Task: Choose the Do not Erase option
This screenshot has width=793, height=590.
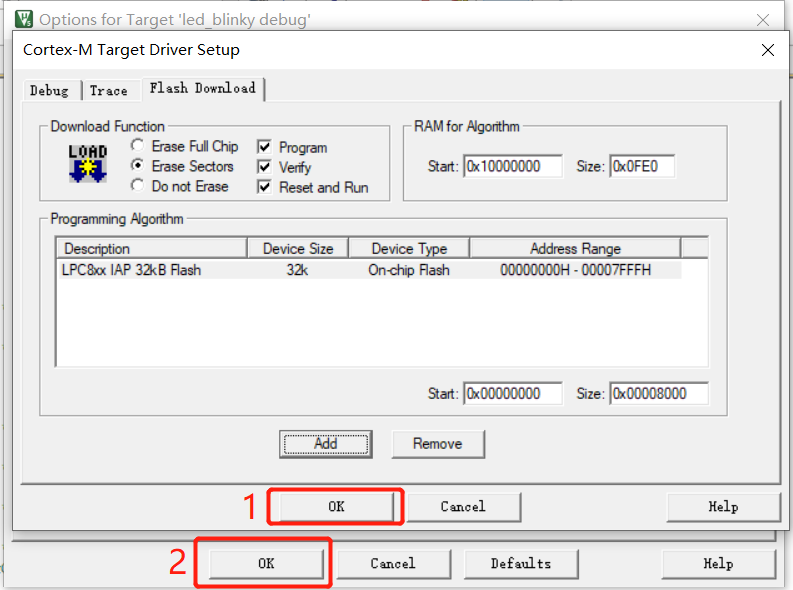Action: [x=138, y=186]
